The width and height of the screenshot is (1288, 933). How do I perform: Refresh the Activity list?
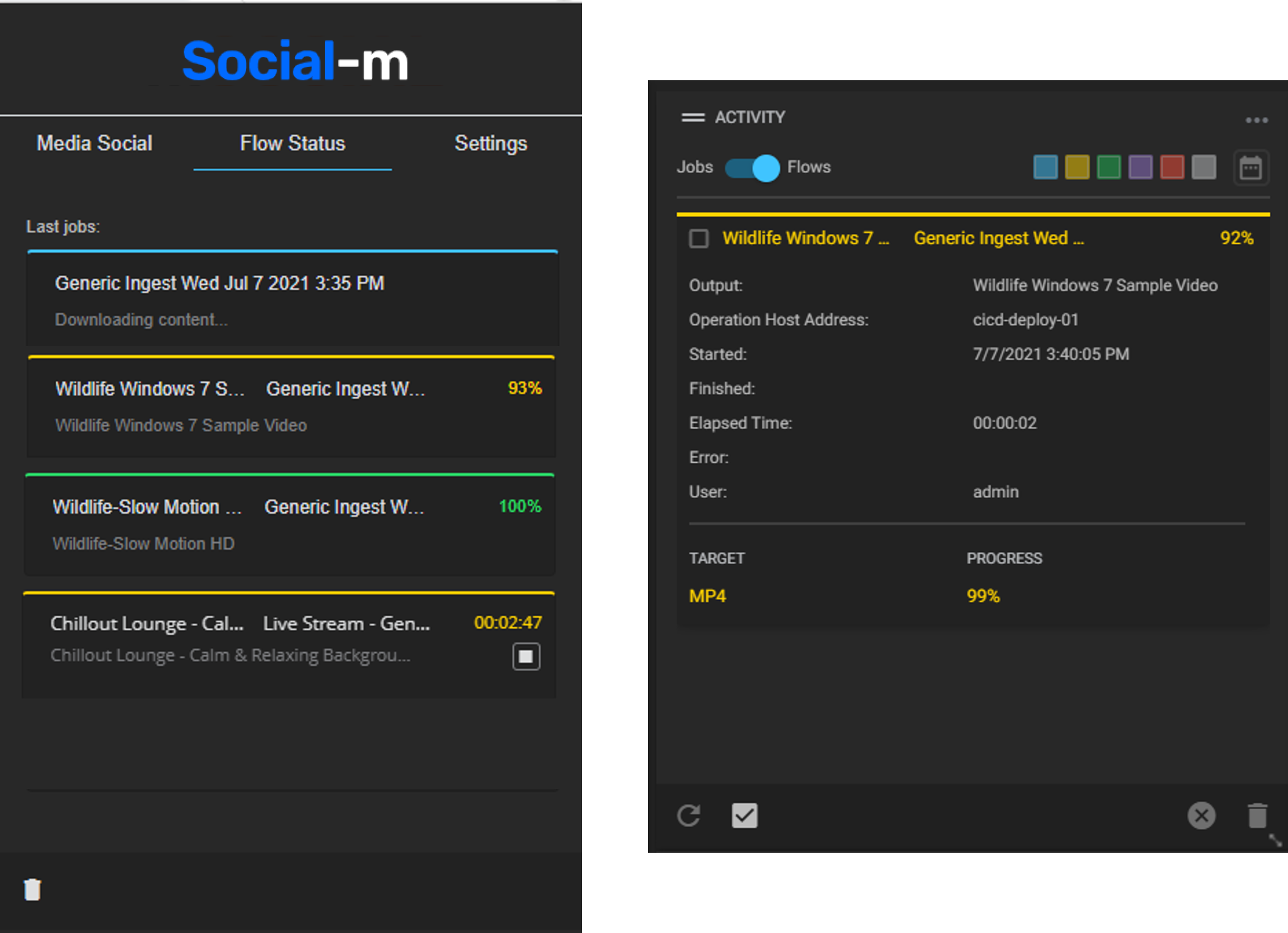tap(689, 815)
